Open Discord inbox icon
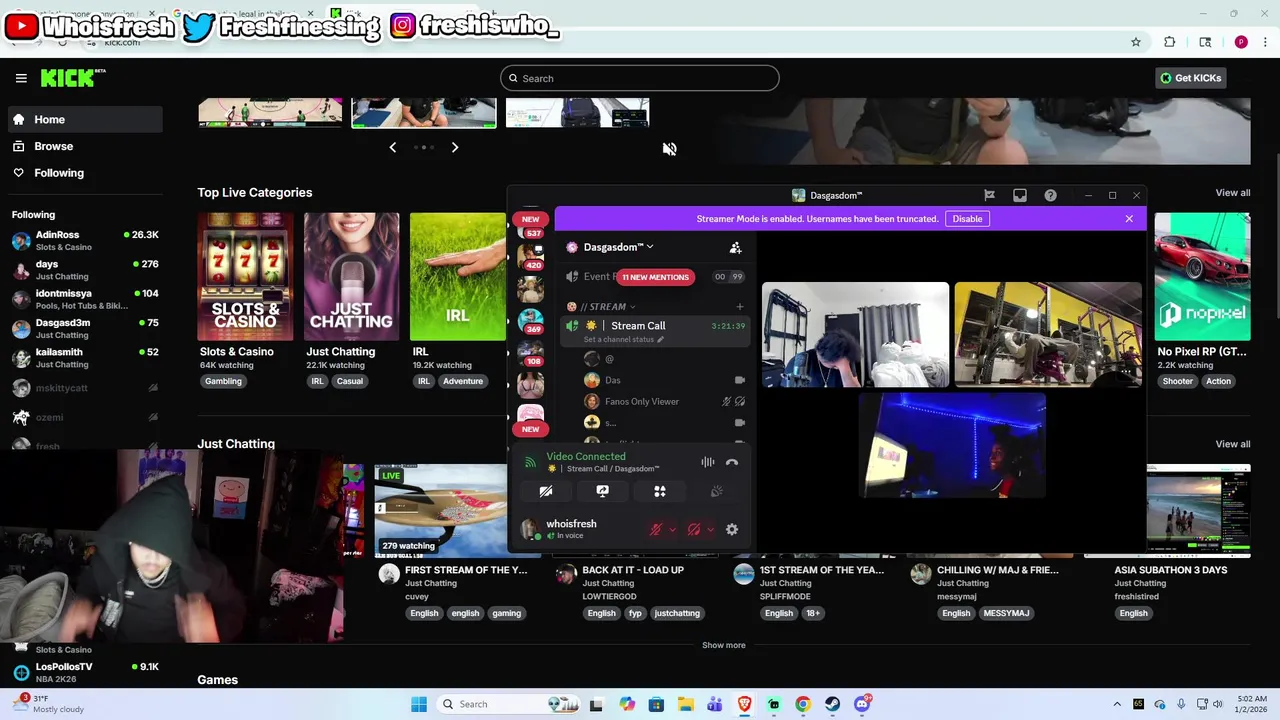 (x=1020, y=195)
